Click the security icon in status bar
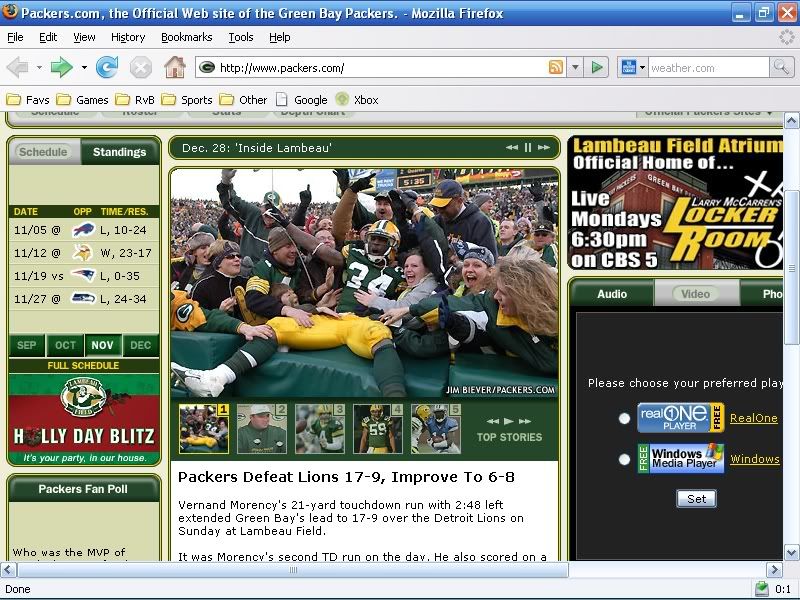The height and width of the screenshot is (600, 800). point(762,589)
